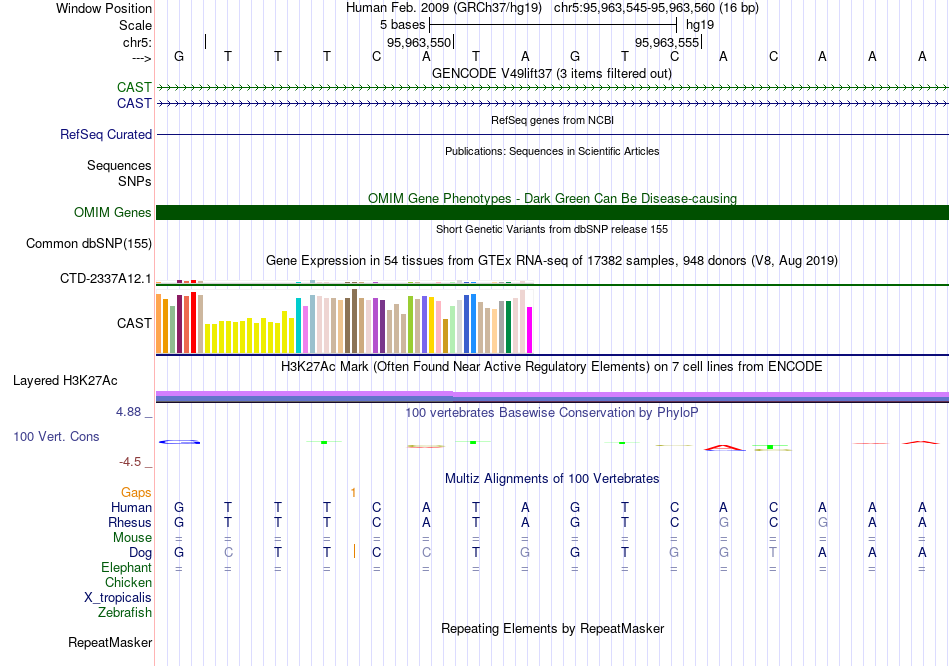Click the cyan bar in CAST expression chart

299,325
